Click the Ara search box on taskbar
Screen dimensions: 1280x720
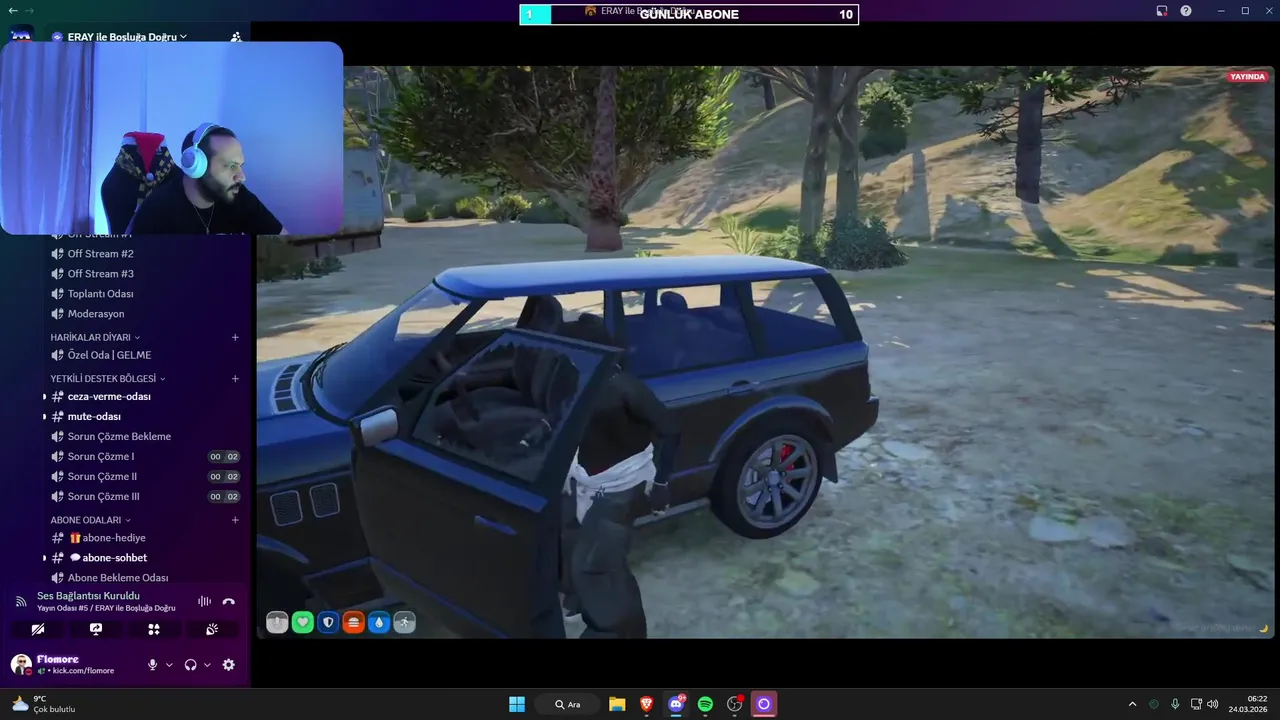point(566,704)
